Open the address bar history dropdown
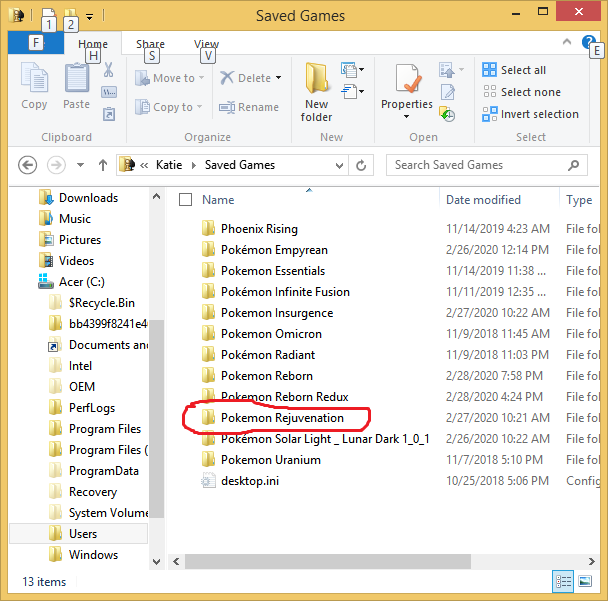The height and width of the screenshot is (601, 608). pyautogui.click(x=339, y=166)
